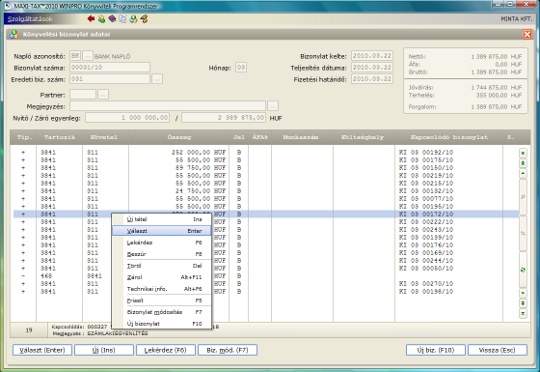
Task: Choose Választ in the context menu
Action: coord(162,231)
